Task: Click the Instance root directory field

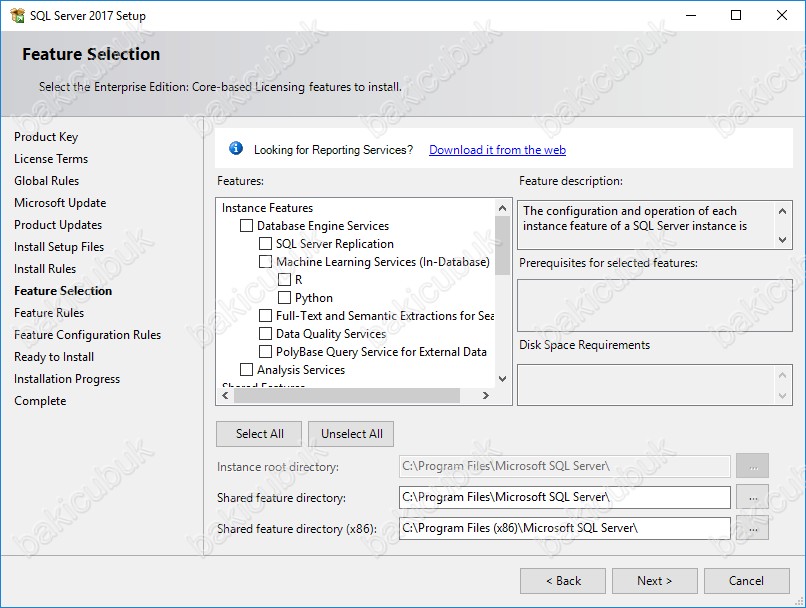Action: (x=564, y=466)
